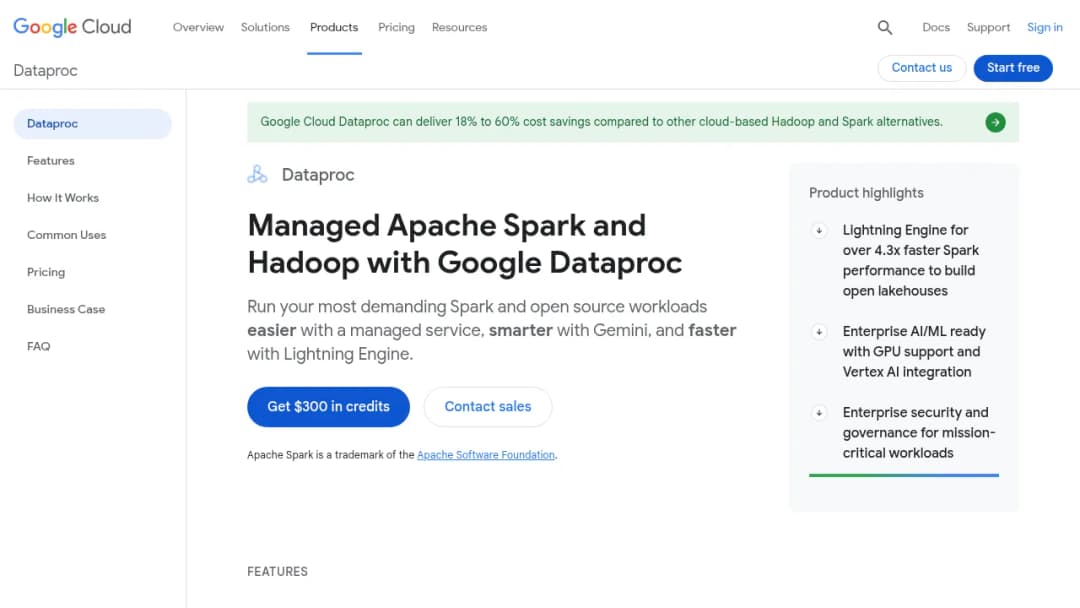Viewport: 1080px width, 608px height.
Task: Click the Product highlights heading
Action: pos(866,193)
